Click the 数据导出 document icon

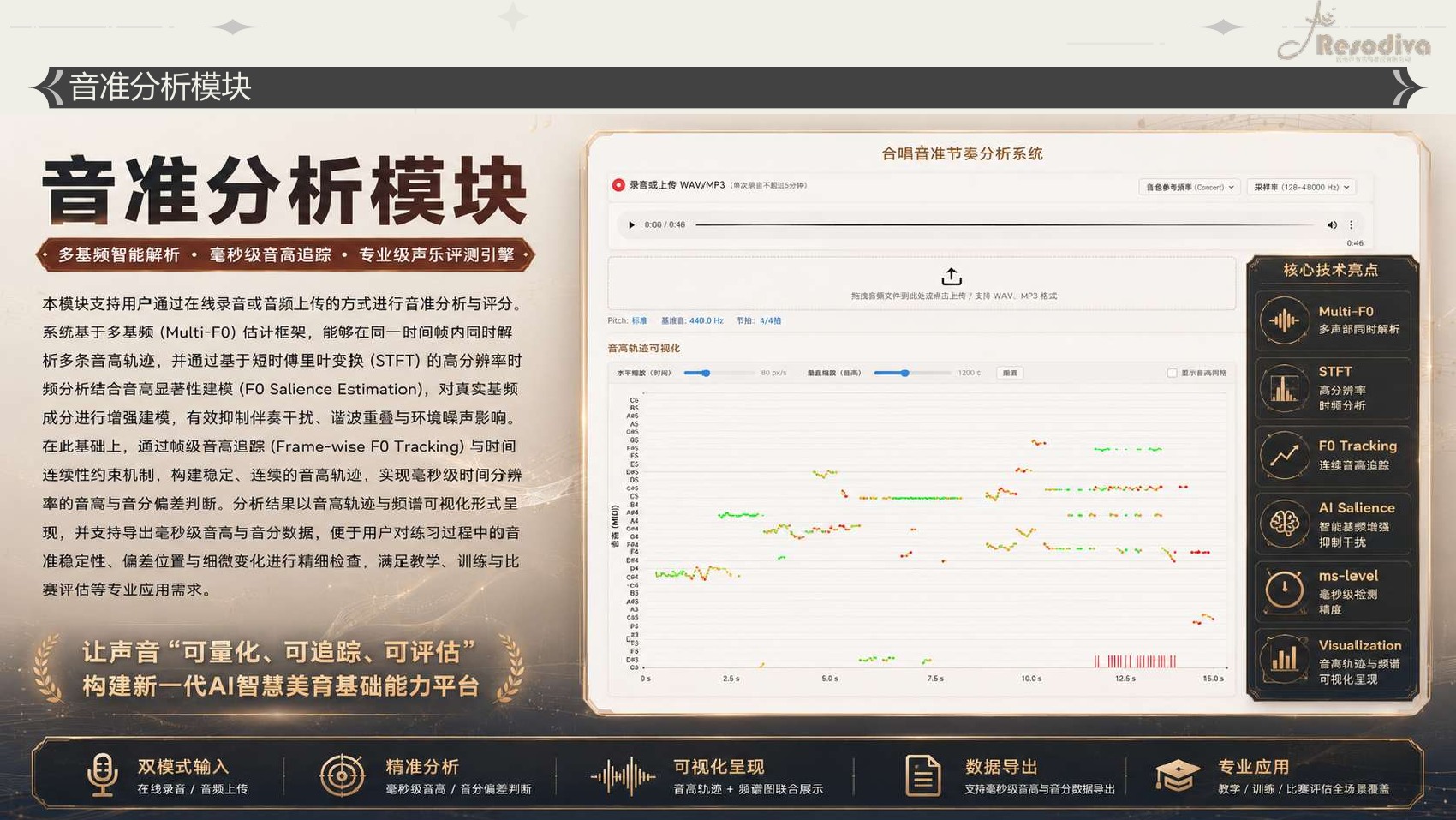[x=923, y=775]
